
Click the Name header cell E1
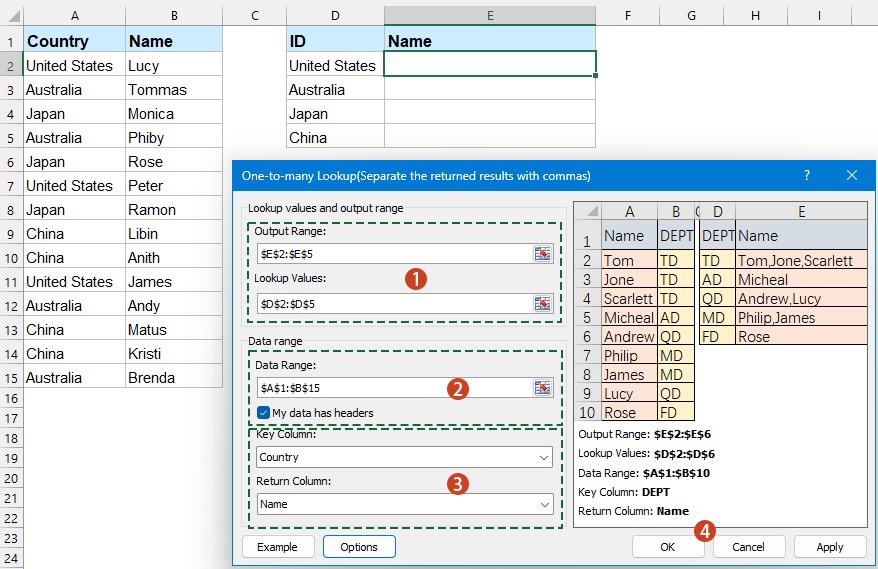pos(490,41)
